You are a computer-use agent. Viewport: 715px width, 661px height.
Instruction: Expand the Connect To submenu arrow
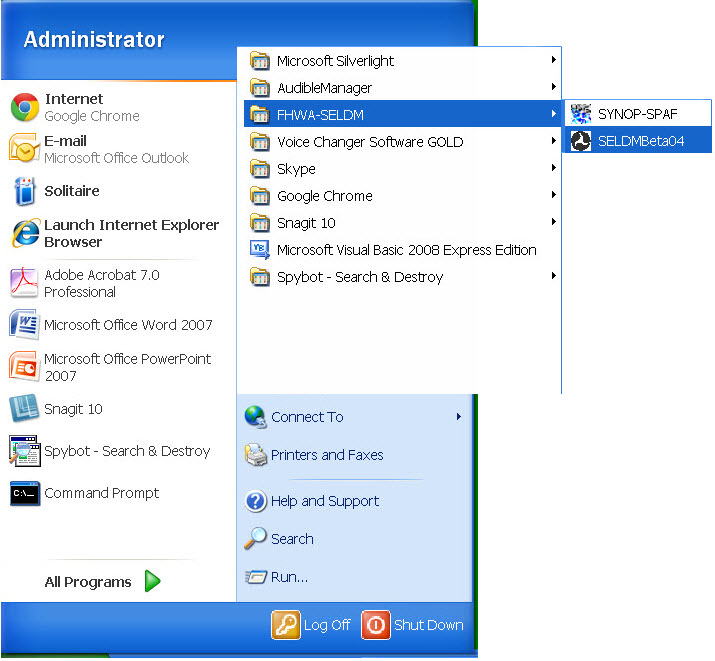pos(459,417)
